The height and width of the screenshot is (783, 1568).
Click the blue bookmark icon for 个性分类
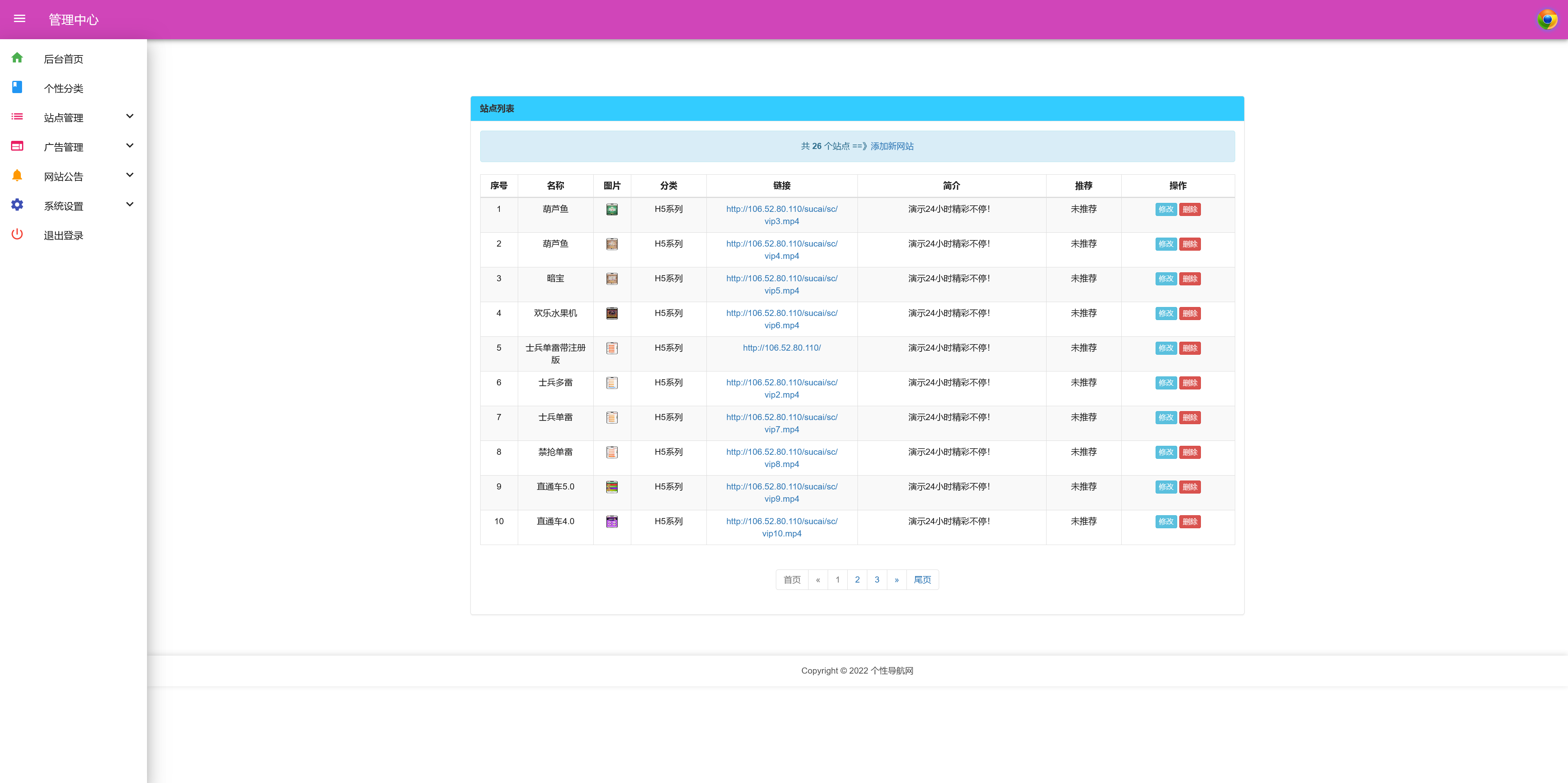point(17,87)
